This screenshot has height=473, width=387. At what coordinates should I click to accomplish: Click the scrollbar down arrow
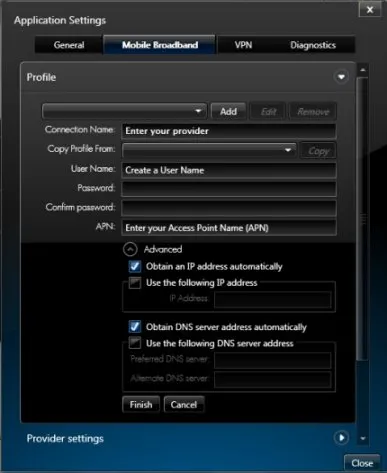363,439
